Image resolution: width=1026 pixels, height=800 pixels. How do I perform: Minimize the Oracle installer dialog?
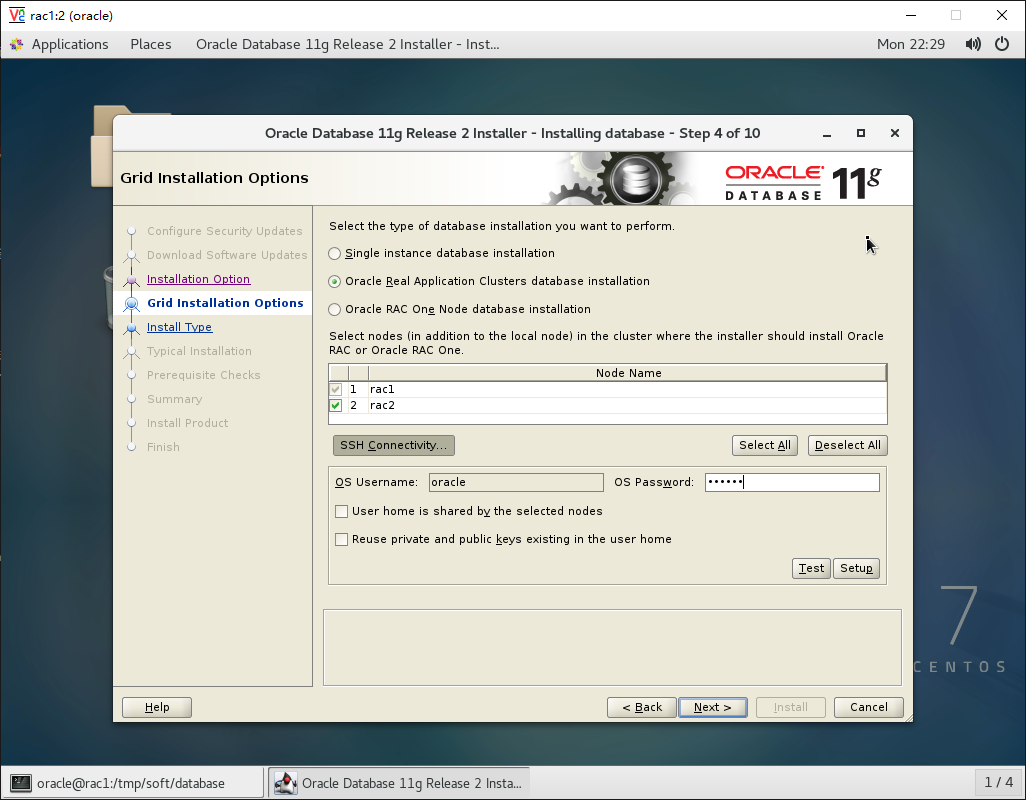point(827,133)
